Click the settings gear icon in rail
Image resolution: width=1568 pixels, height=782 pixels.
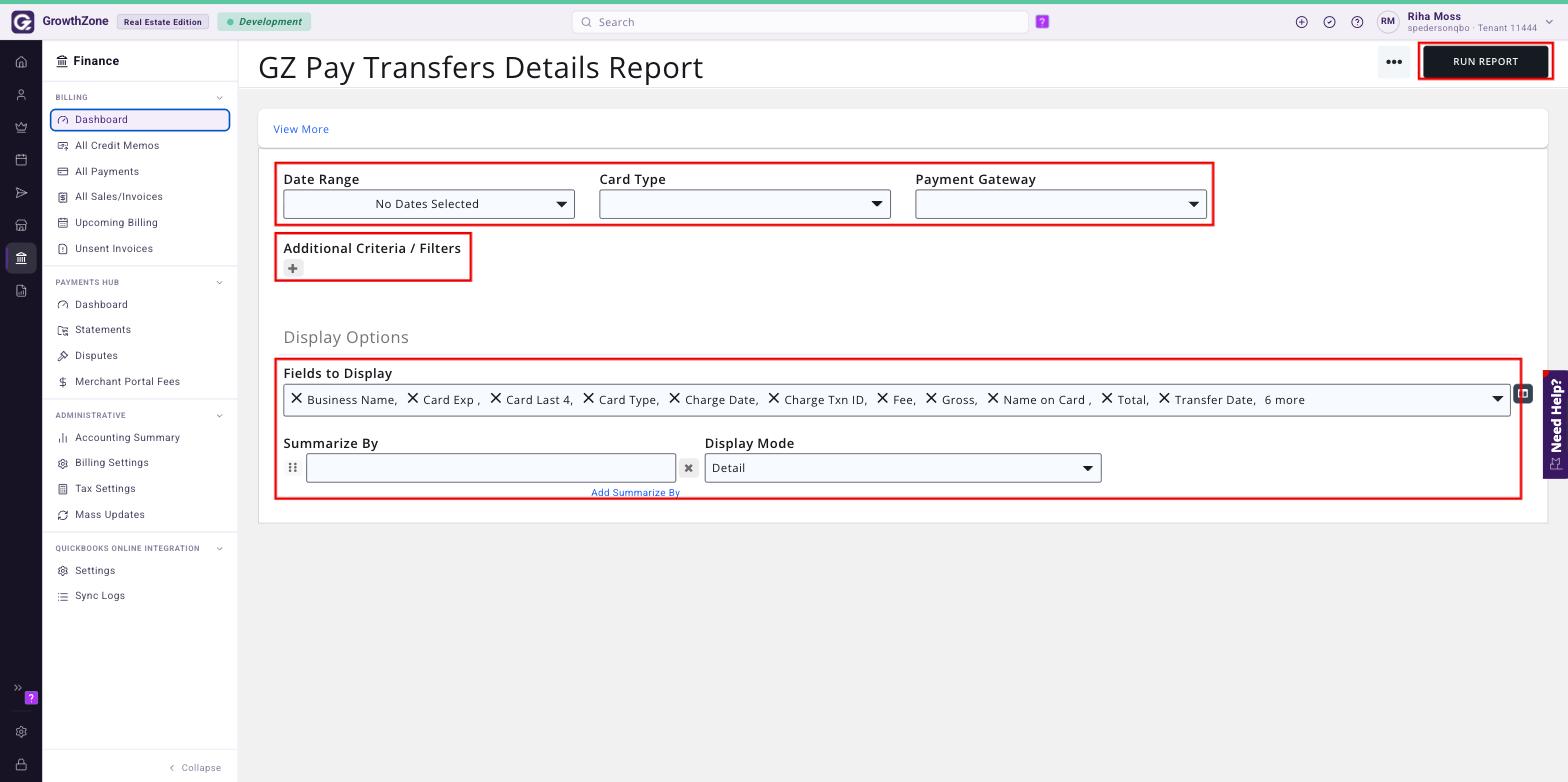(x=21, y=732)
